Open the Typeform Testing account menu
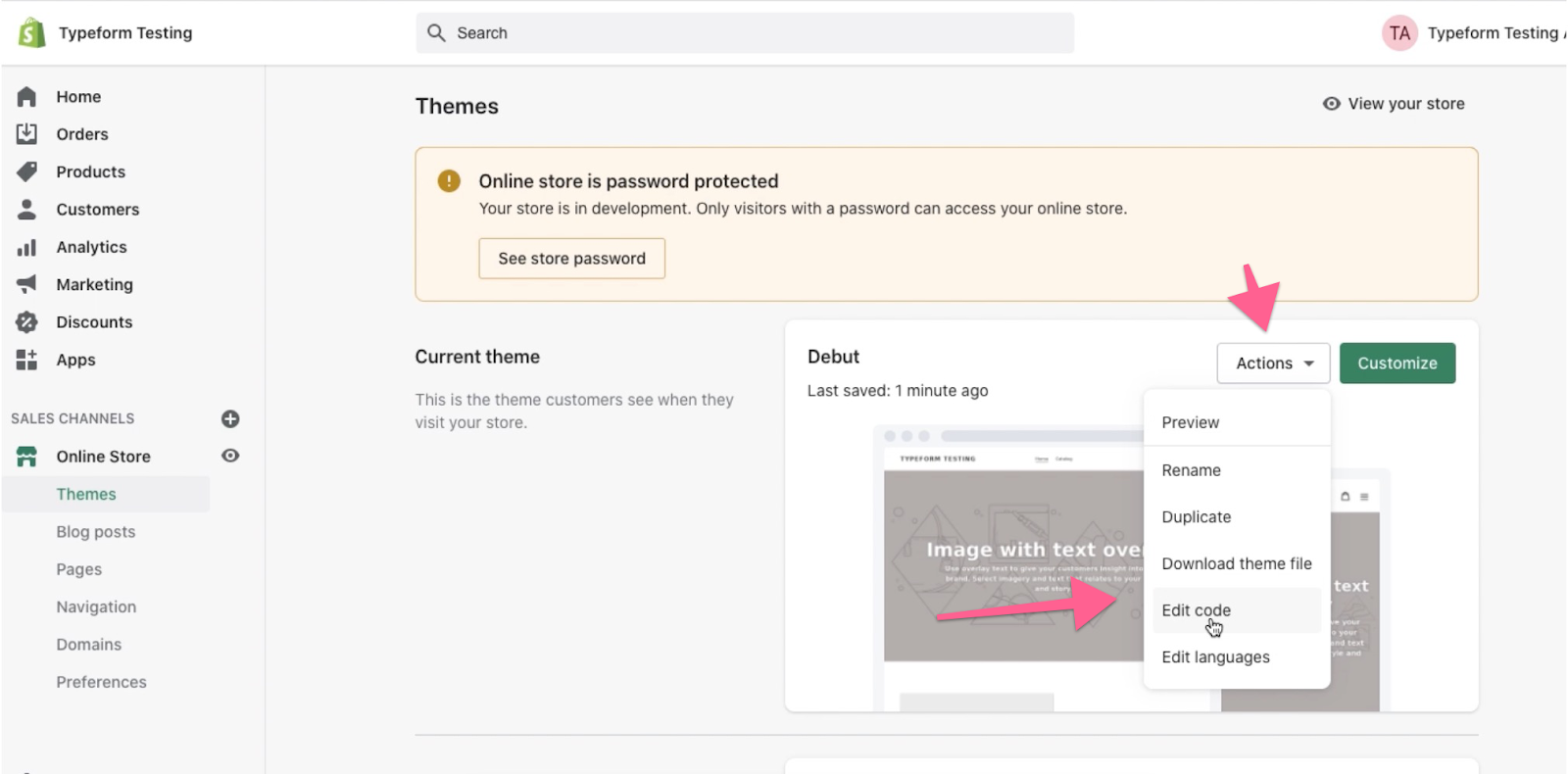This screenshot has width=1568, height=774. (x=1473, y=33)
